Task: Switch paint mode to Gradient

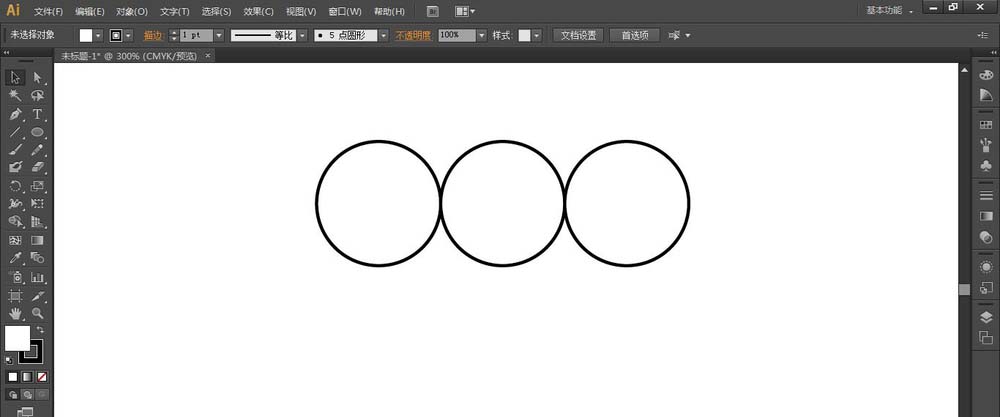Action: (x=27, y=377)
